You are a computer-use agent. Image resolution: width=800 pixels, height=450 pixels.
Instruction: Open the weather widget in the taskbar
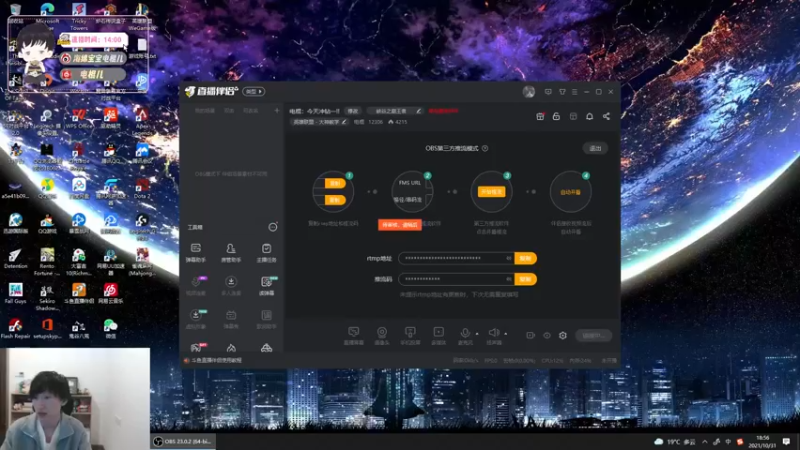tap(676, 442)
